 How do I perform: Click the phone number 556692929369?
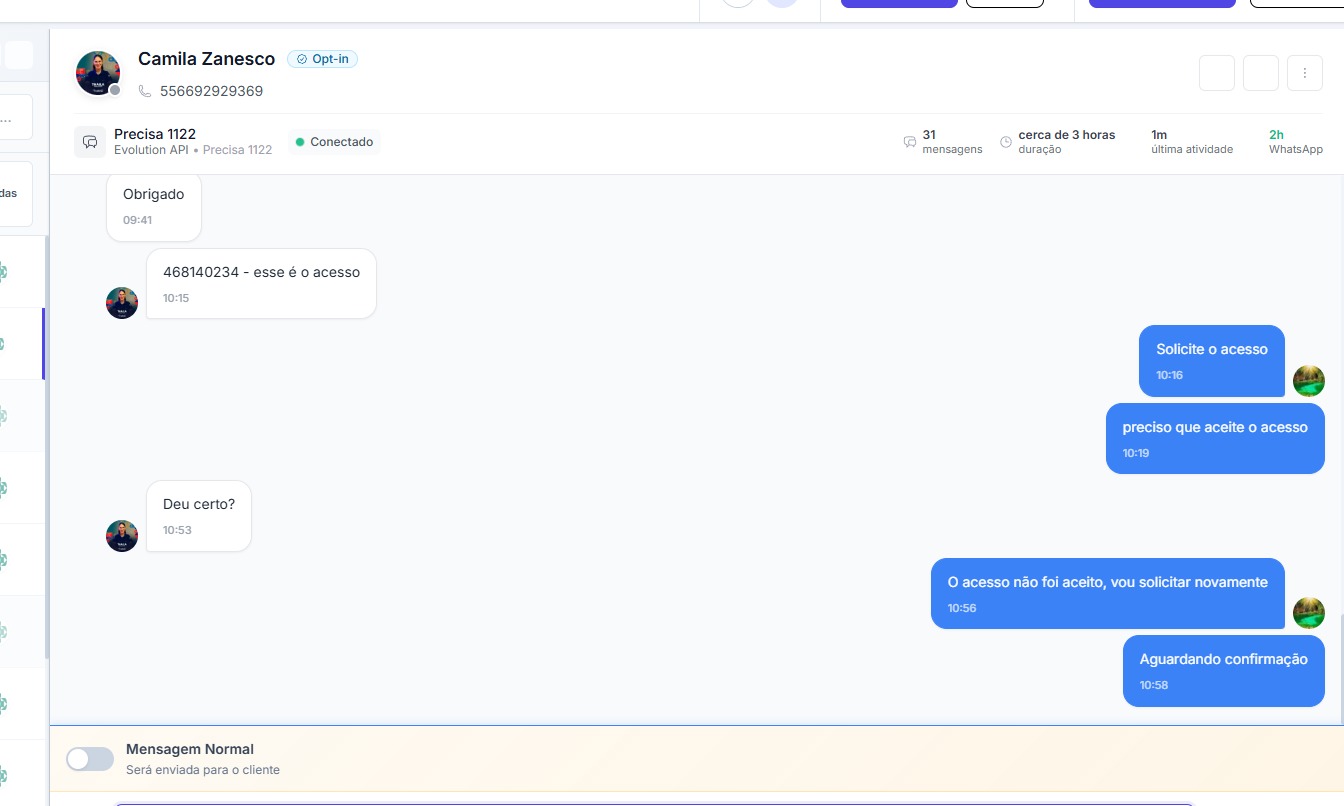pos(211,91)
